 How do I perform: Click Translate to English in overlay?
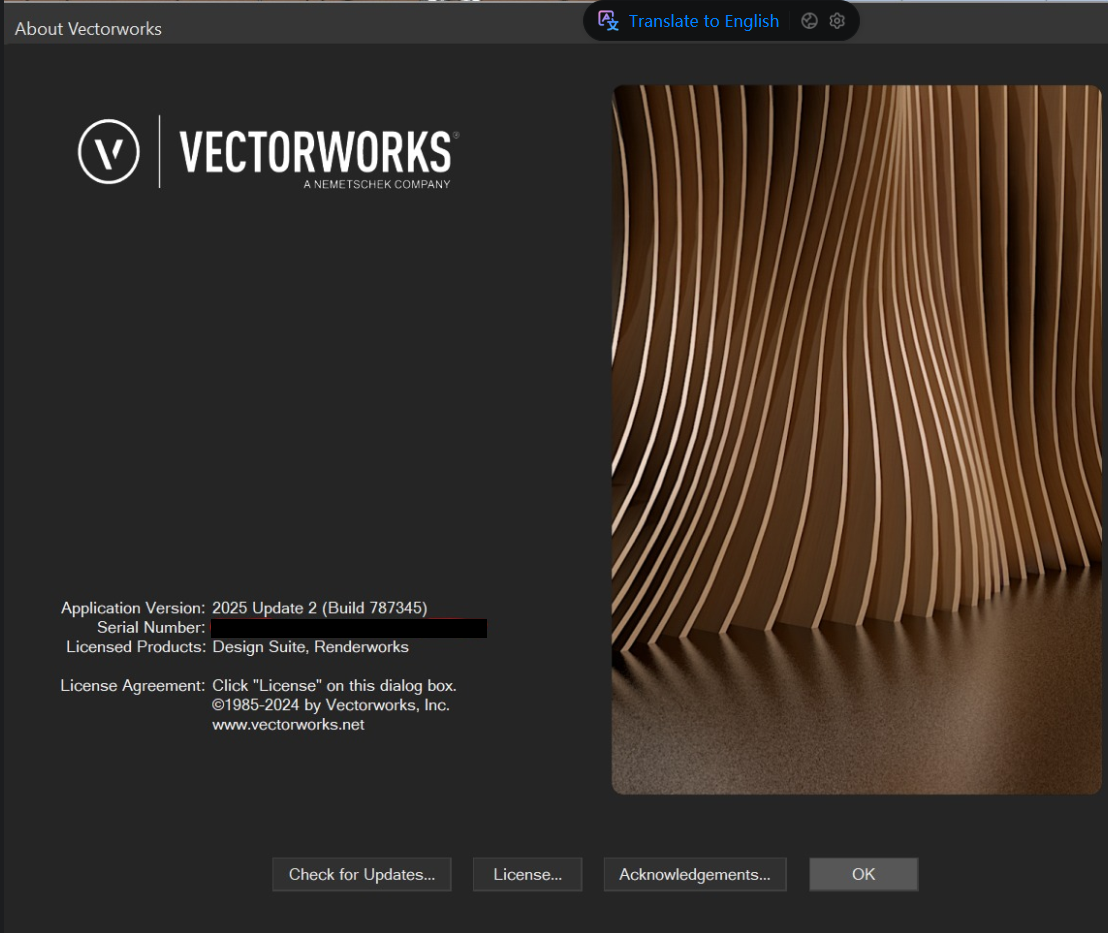click(704, 21)
